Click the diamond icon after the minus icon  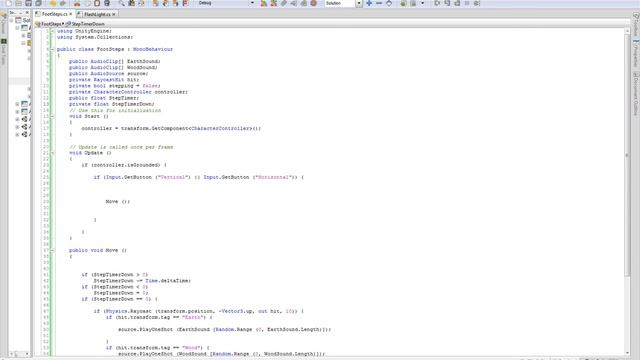(x=389, y=3)
